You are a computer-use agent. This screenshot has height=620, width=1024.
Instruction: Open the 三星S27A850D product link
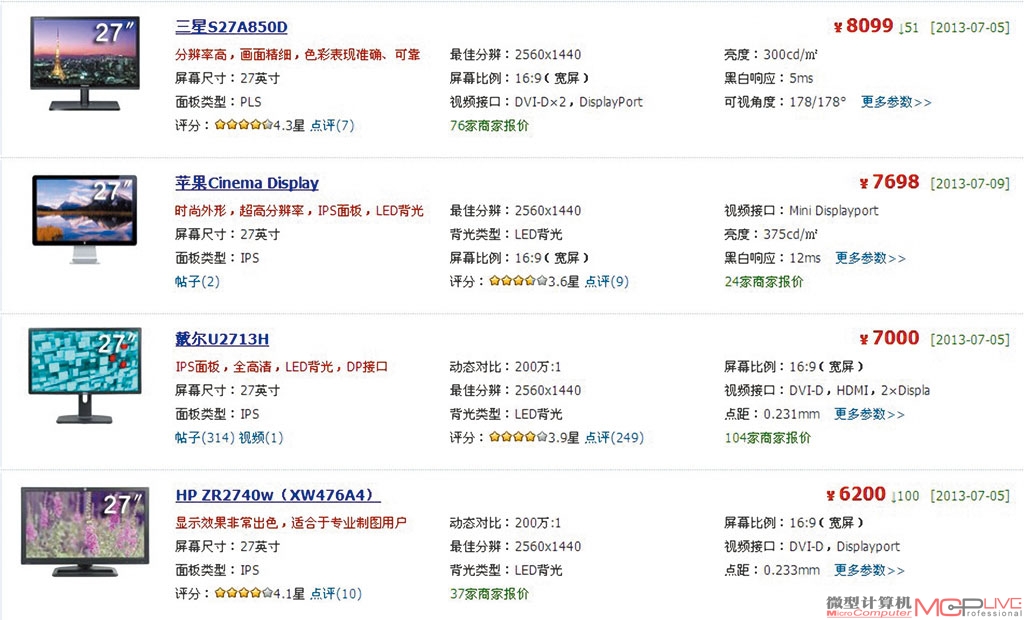click(231, 27)
